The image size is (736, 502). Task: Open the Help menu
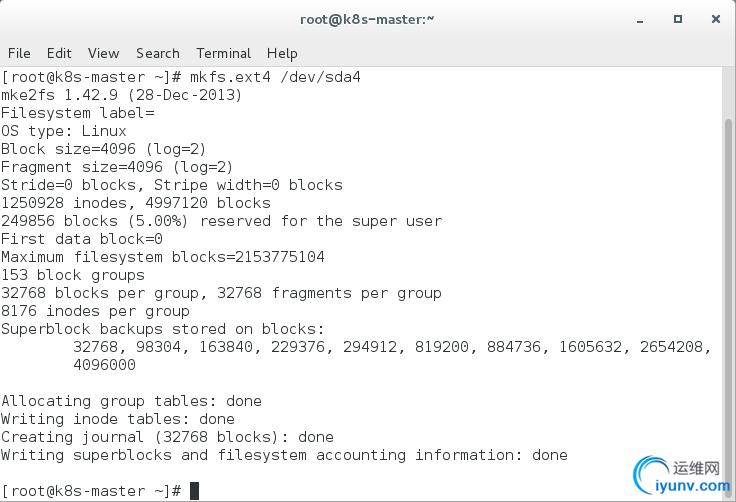tap(282, 53)
